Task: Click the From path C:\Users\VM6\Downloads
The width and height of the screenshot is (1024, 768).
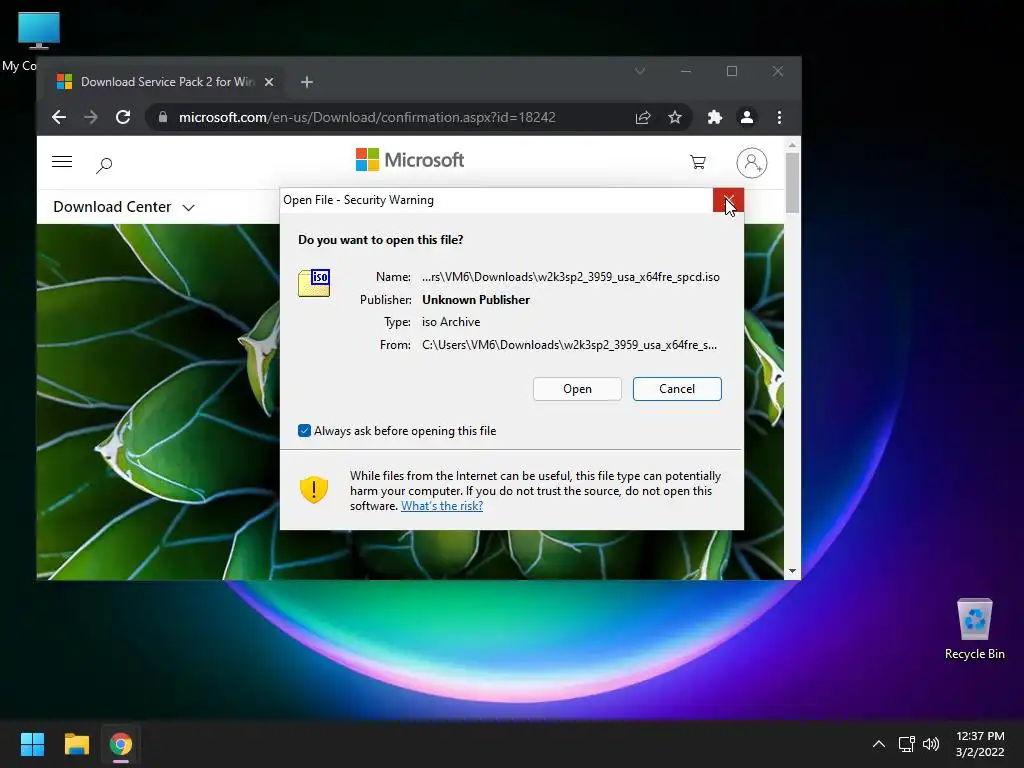Action: click(569, 345)
